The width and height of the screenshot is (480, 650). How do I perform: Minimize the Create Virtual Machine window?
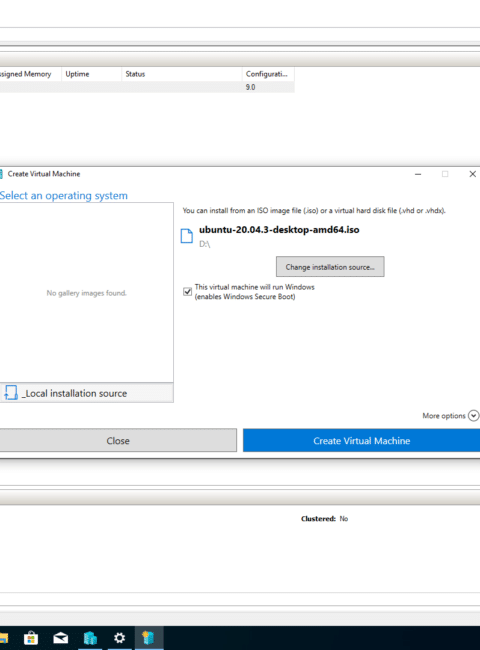click(418, 174)
